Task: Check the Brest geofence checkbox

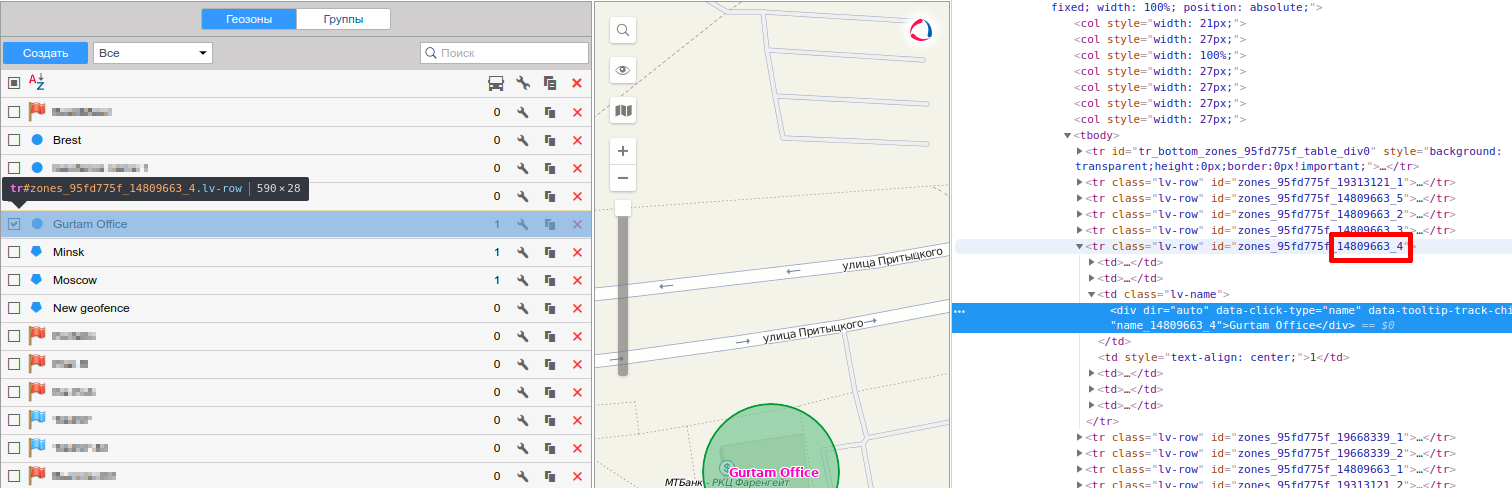Action: coord(14,140)
